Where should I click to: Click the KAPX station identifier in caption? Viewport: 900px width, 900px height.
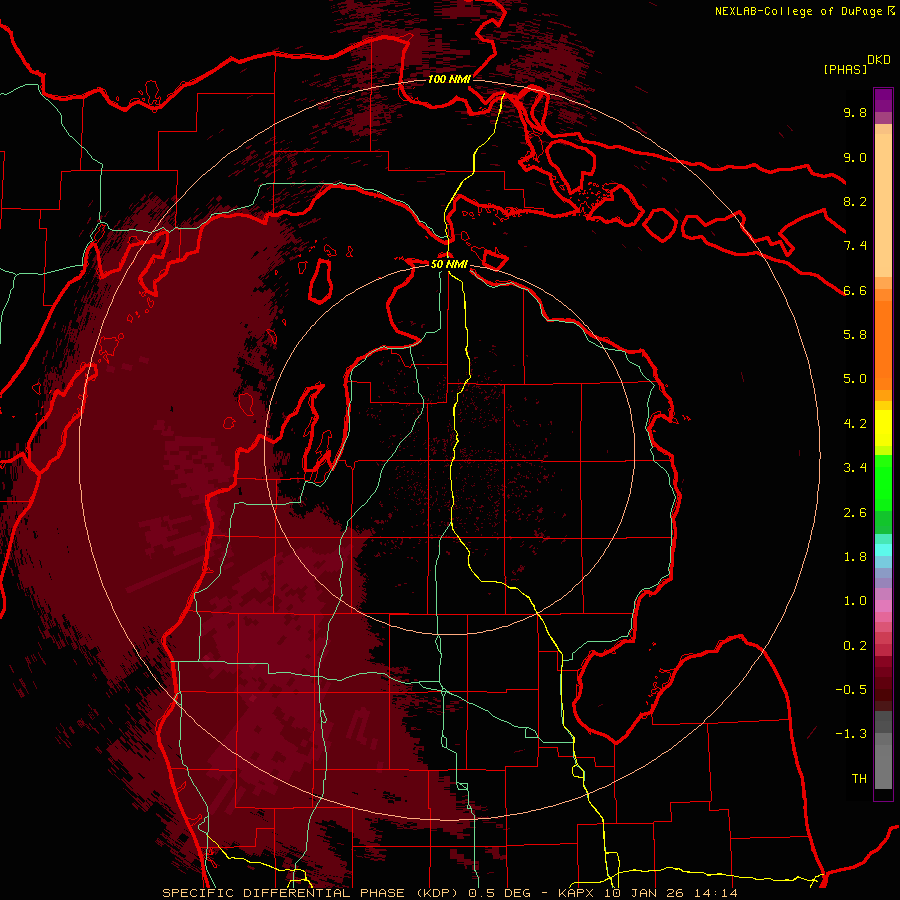pyautogui.click(x=577, y=893)
